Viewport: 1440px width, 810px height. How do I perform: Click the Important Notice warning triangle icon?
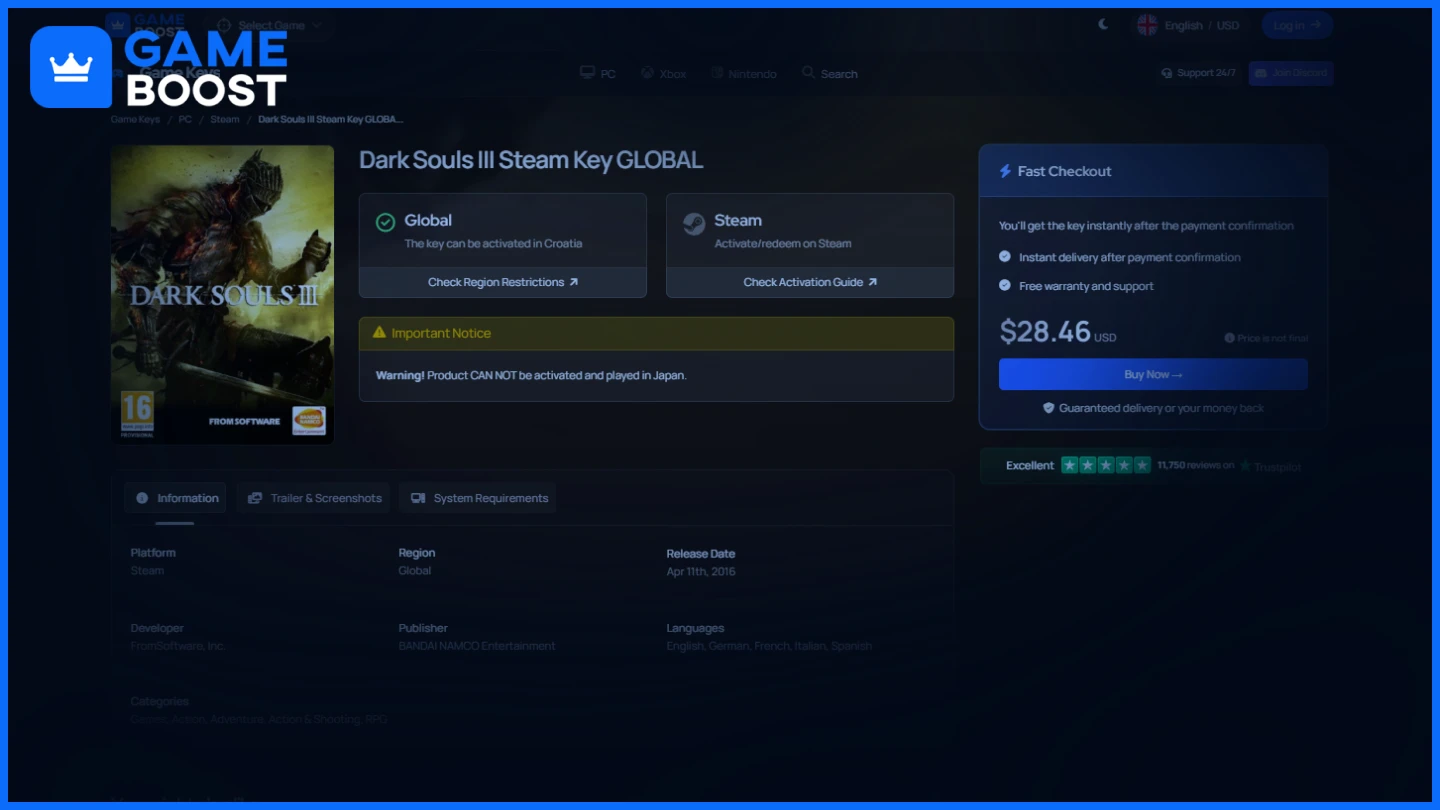(379, 333)
